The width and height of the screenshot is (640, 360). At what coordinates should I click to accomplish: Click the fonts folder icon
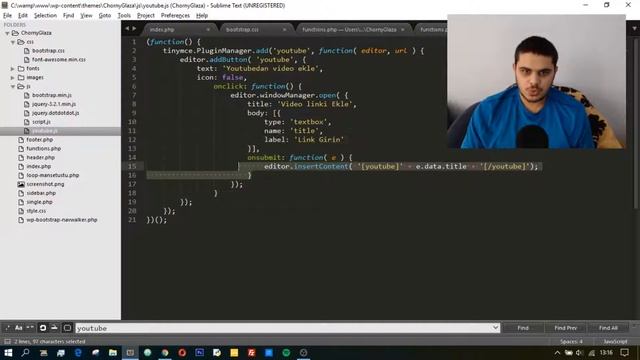pos(21,69)
